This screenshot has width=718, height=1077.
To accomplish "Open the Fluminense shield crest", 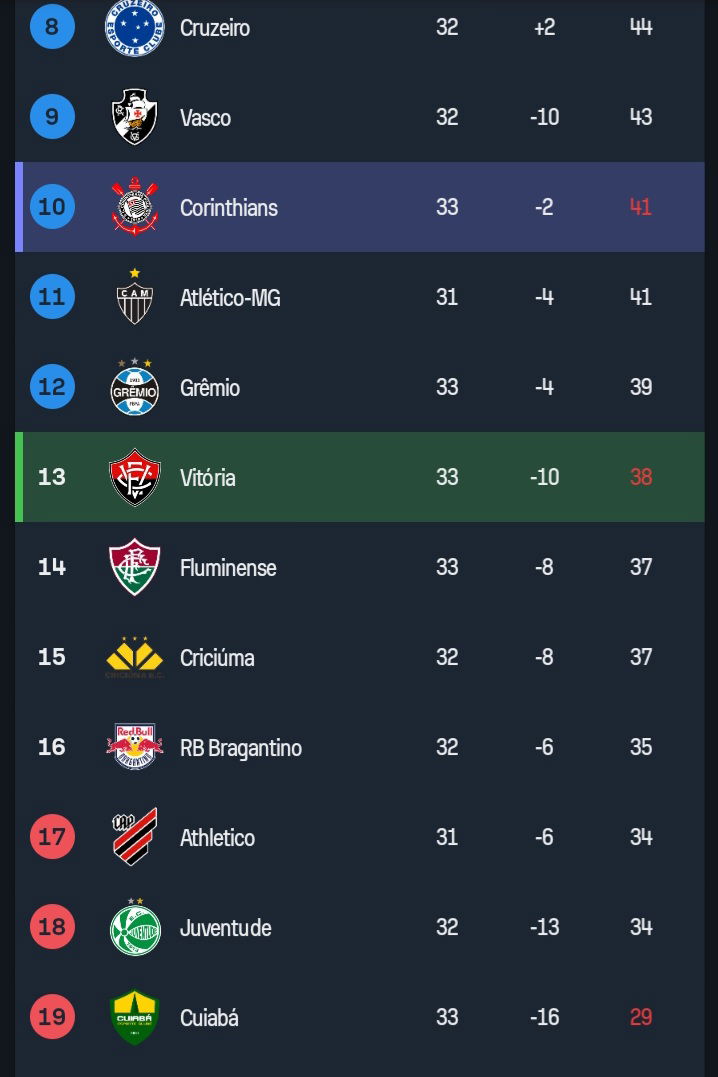I will click(135, 567).
